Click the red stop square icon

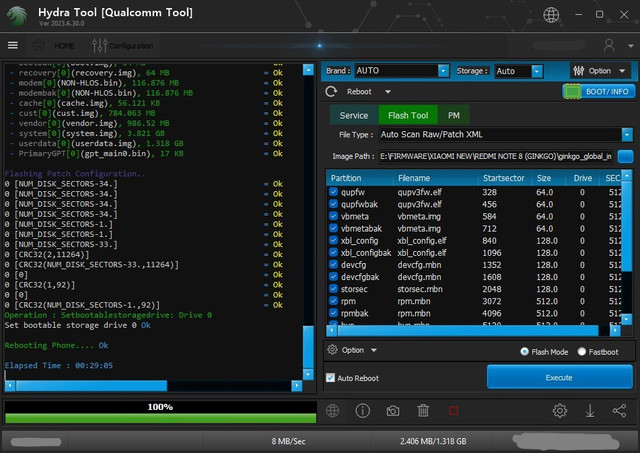453,411
